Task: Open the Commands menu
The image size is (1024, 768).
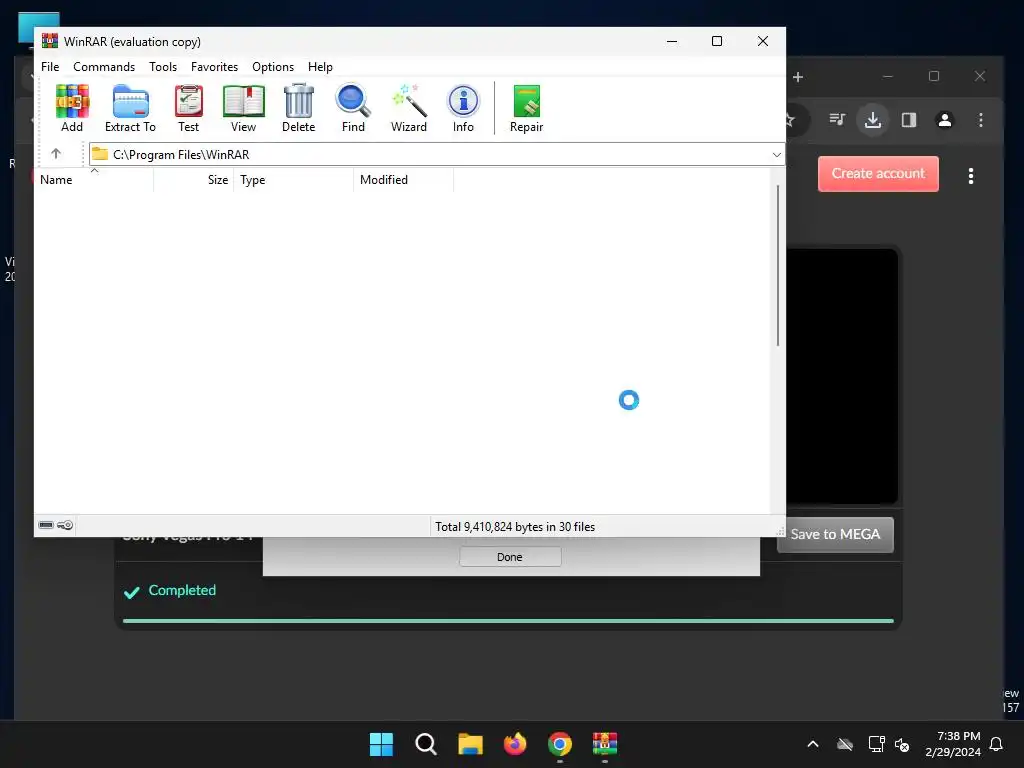Action: tap(104, 67)
